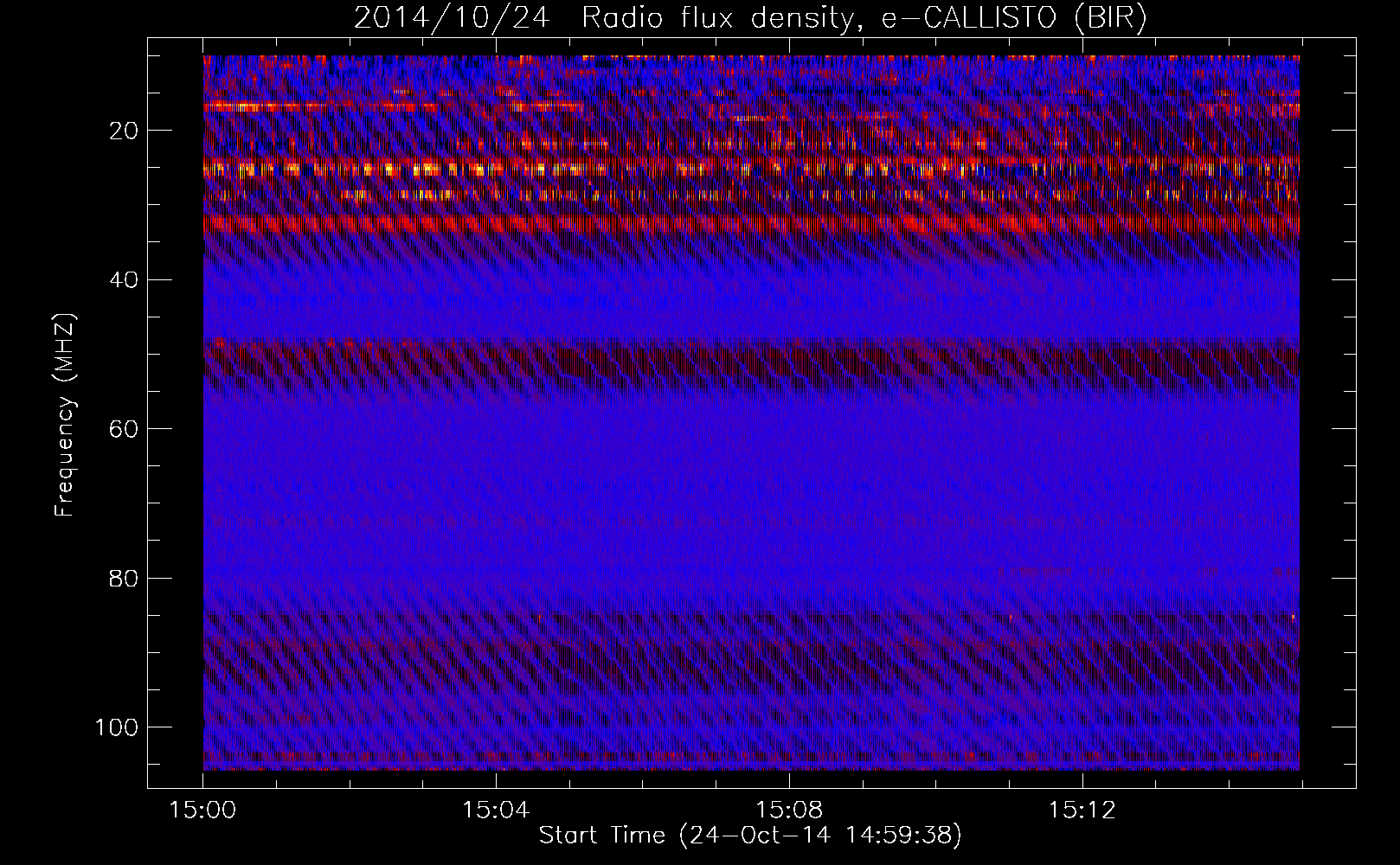
Task: Click the plot title "2014/10/24 Radio flux density, e-CALLISTO (BIR)"
Action: [x=750, y=18]
